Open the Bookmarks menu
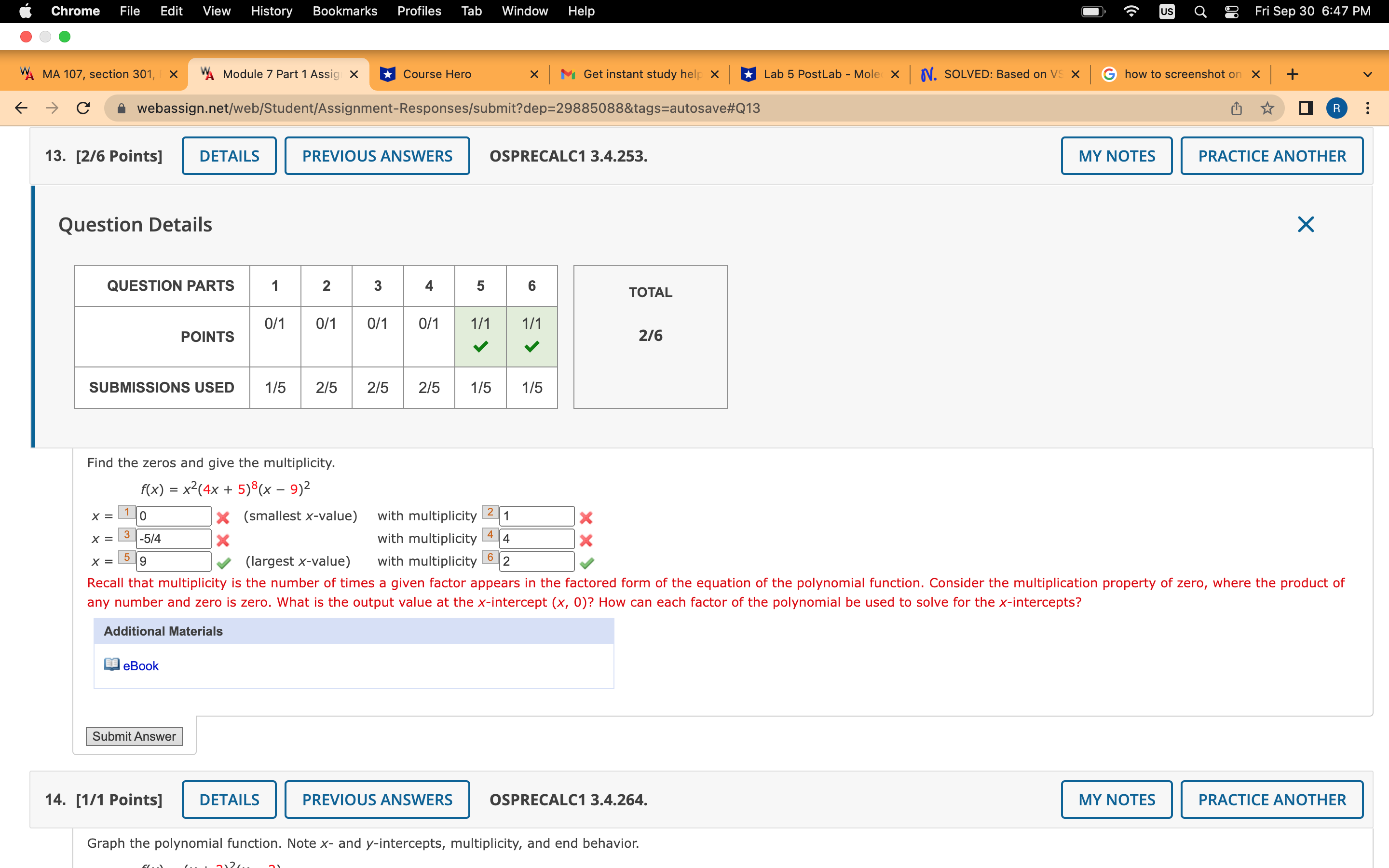Image resolution: width=1389 pixels, height=868 pixels. (x=344, y=11)
